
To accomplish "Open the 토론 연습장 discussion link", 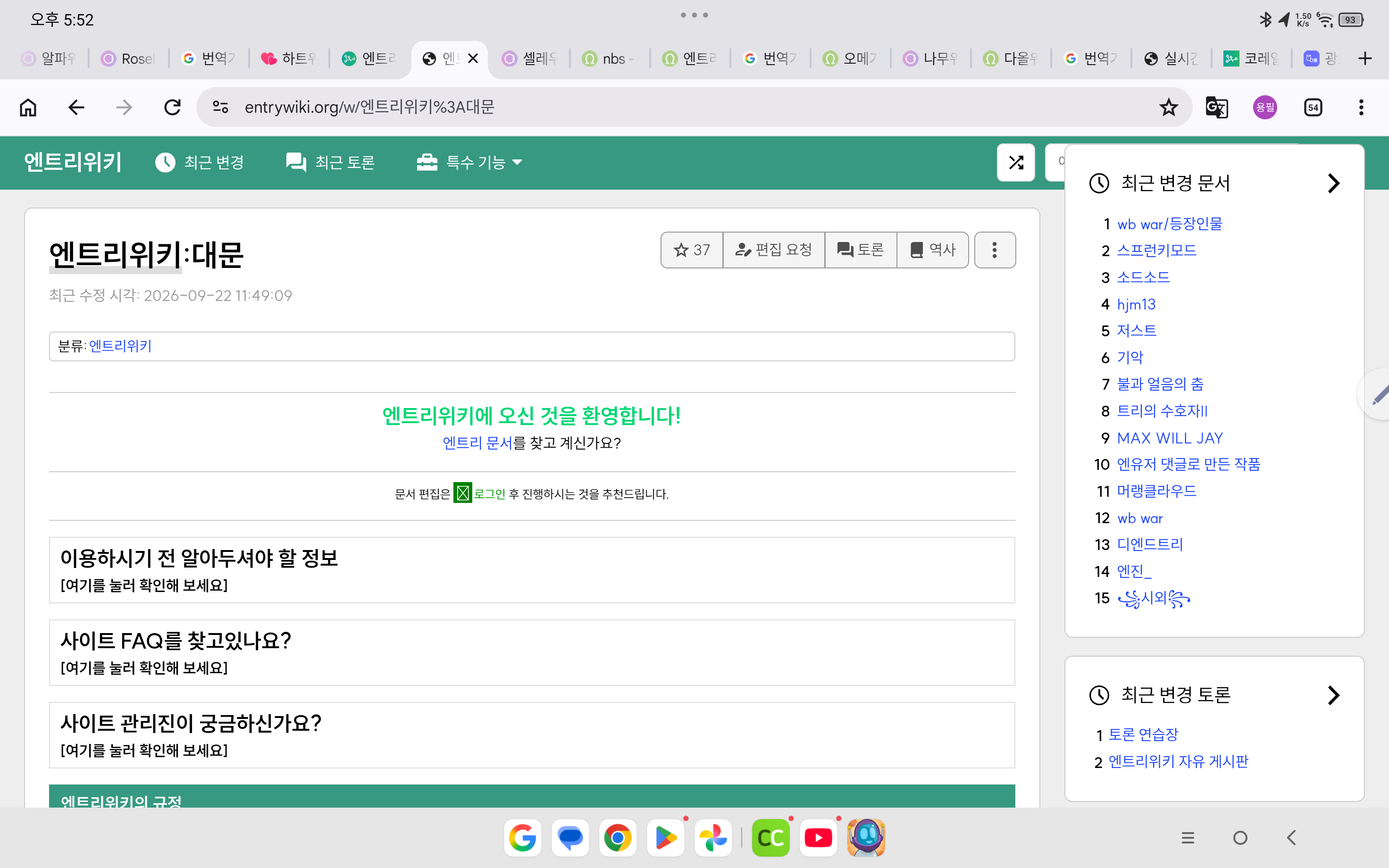I will (x=1143, y=735).
